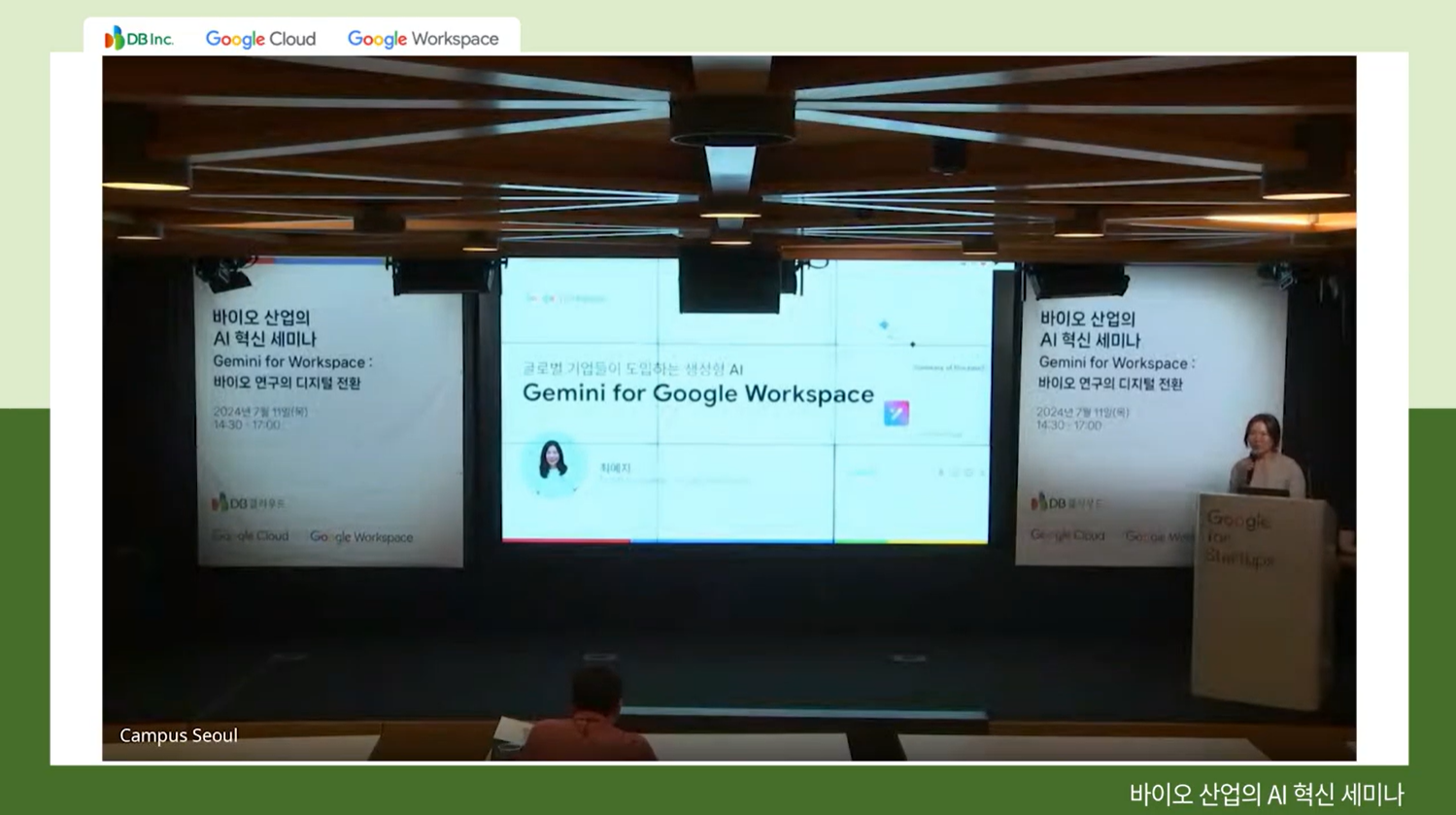This screenshot has height=815, width=1456.
Task: Click the DB Inc. logo in the header
Action: pos(139,38)
